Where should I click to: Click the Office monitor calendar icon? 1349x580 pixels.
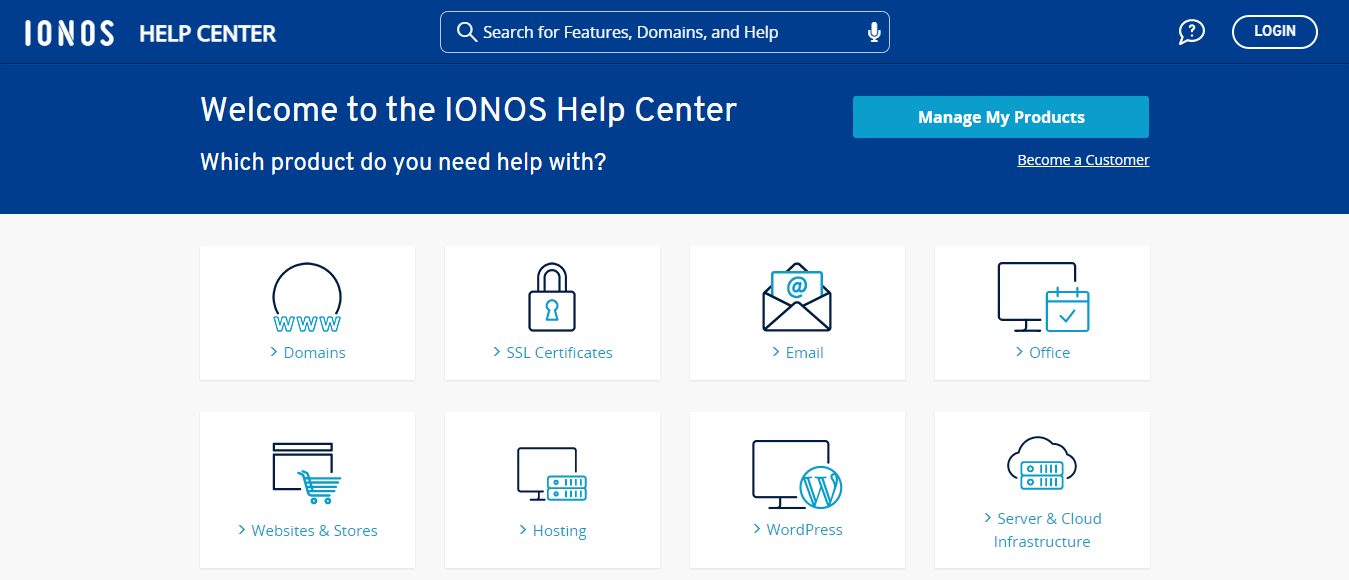[1043, 297]
